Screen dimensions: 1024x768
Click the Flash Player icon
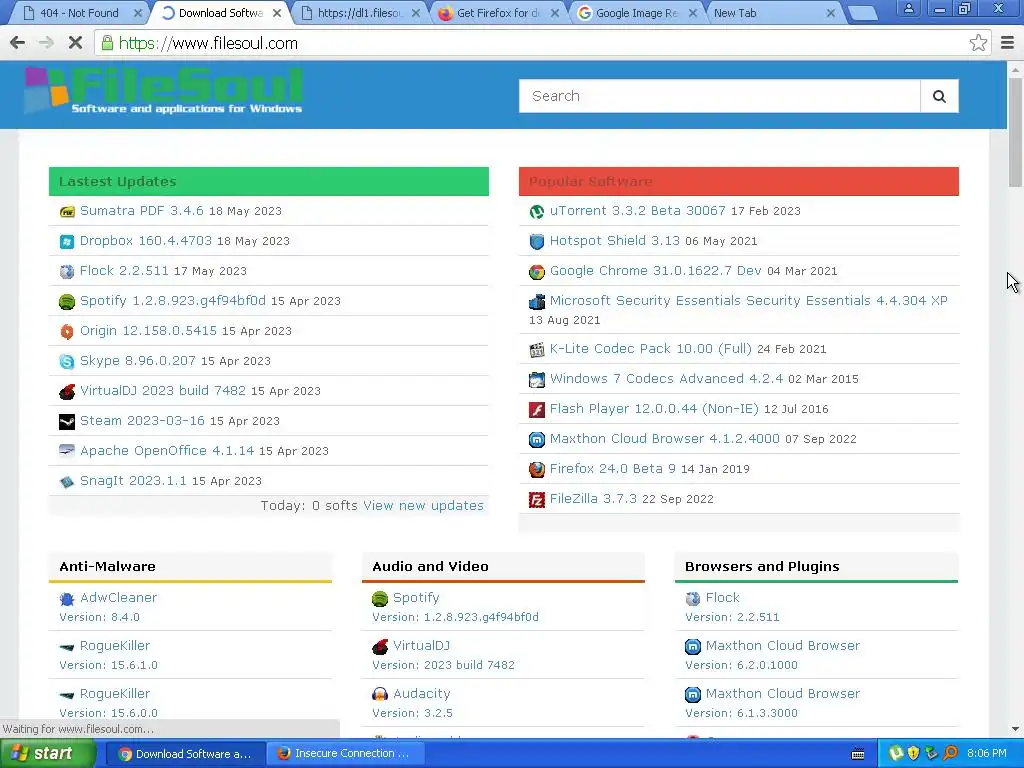click(537, 409)
